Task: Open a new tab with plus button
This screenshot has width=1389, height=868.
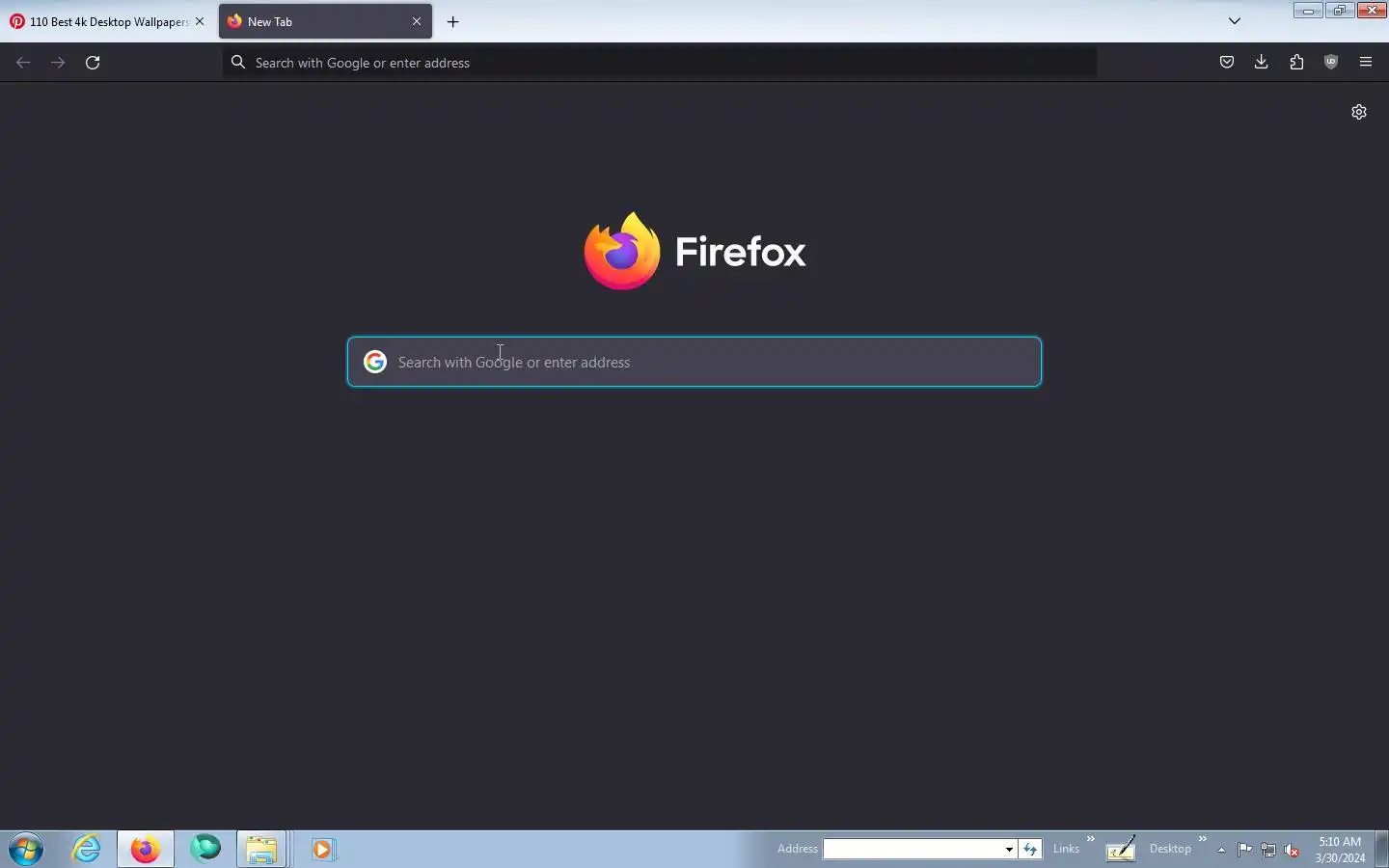Action: 453,21
